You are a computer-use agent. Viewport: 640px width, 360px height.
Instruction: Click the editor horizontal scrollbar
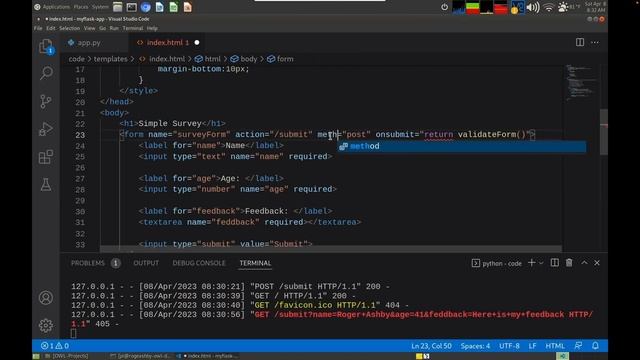click(x=331, y=249)
